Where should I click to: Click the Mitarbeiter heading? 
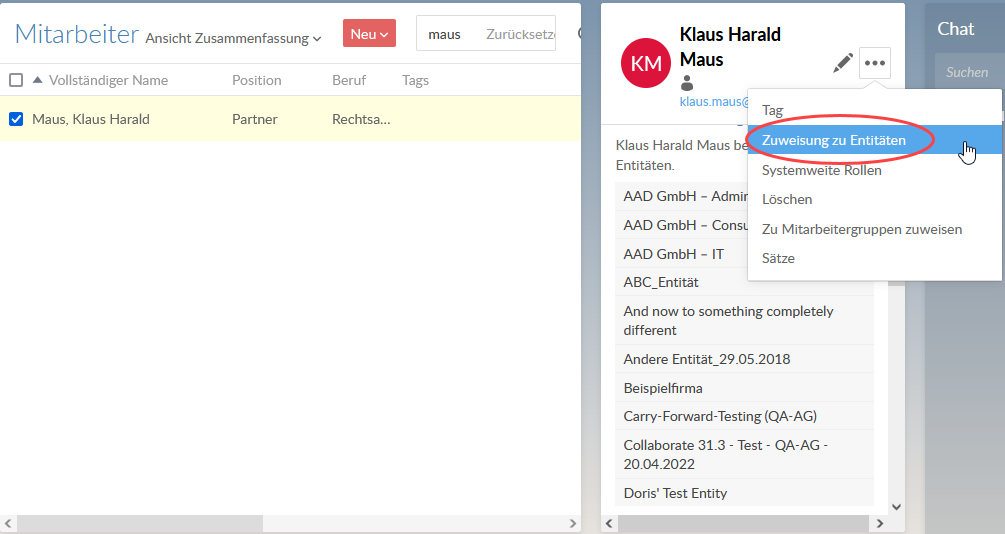click(x=77, y=34)
